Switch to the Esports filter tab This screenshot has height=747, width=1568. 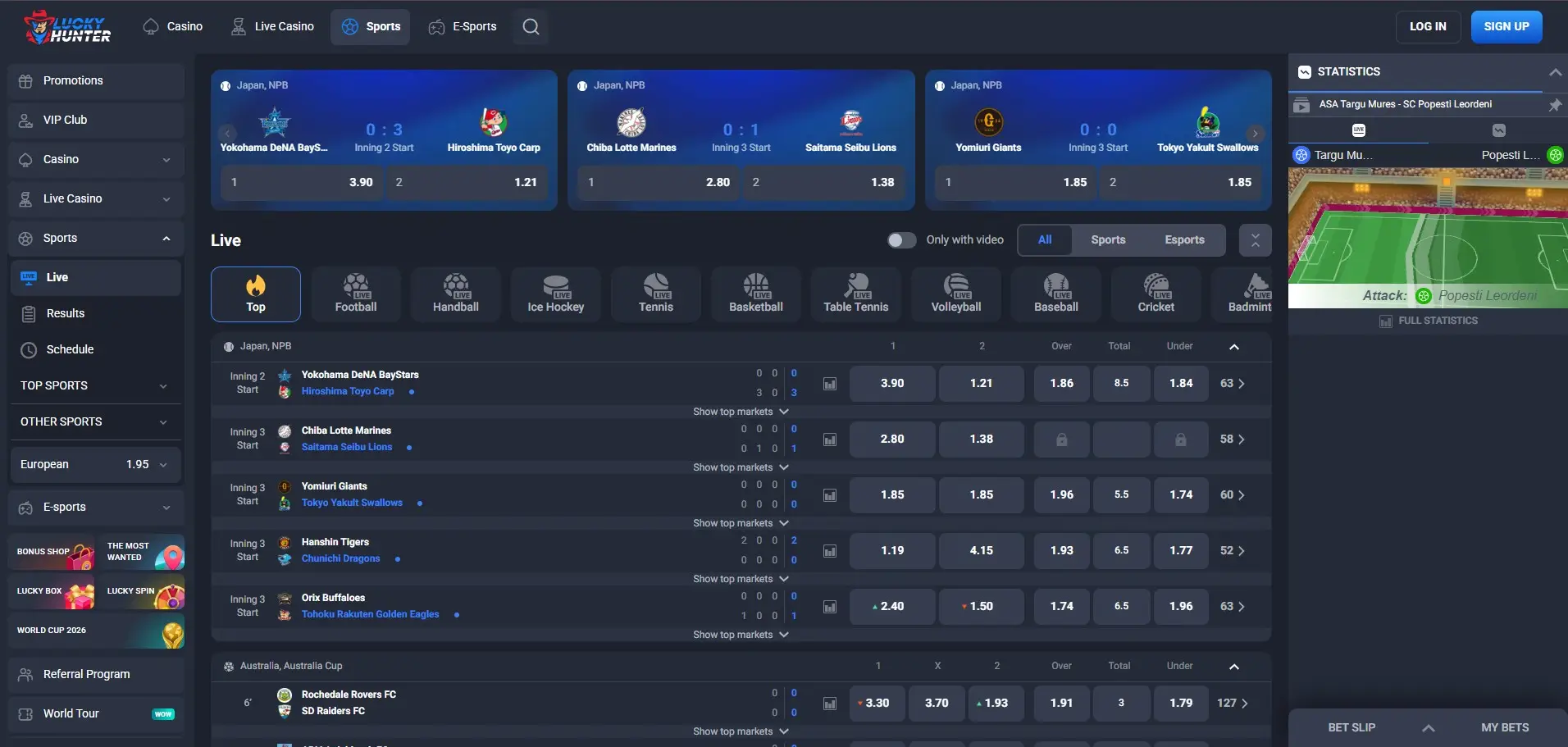pos(1184,240)
